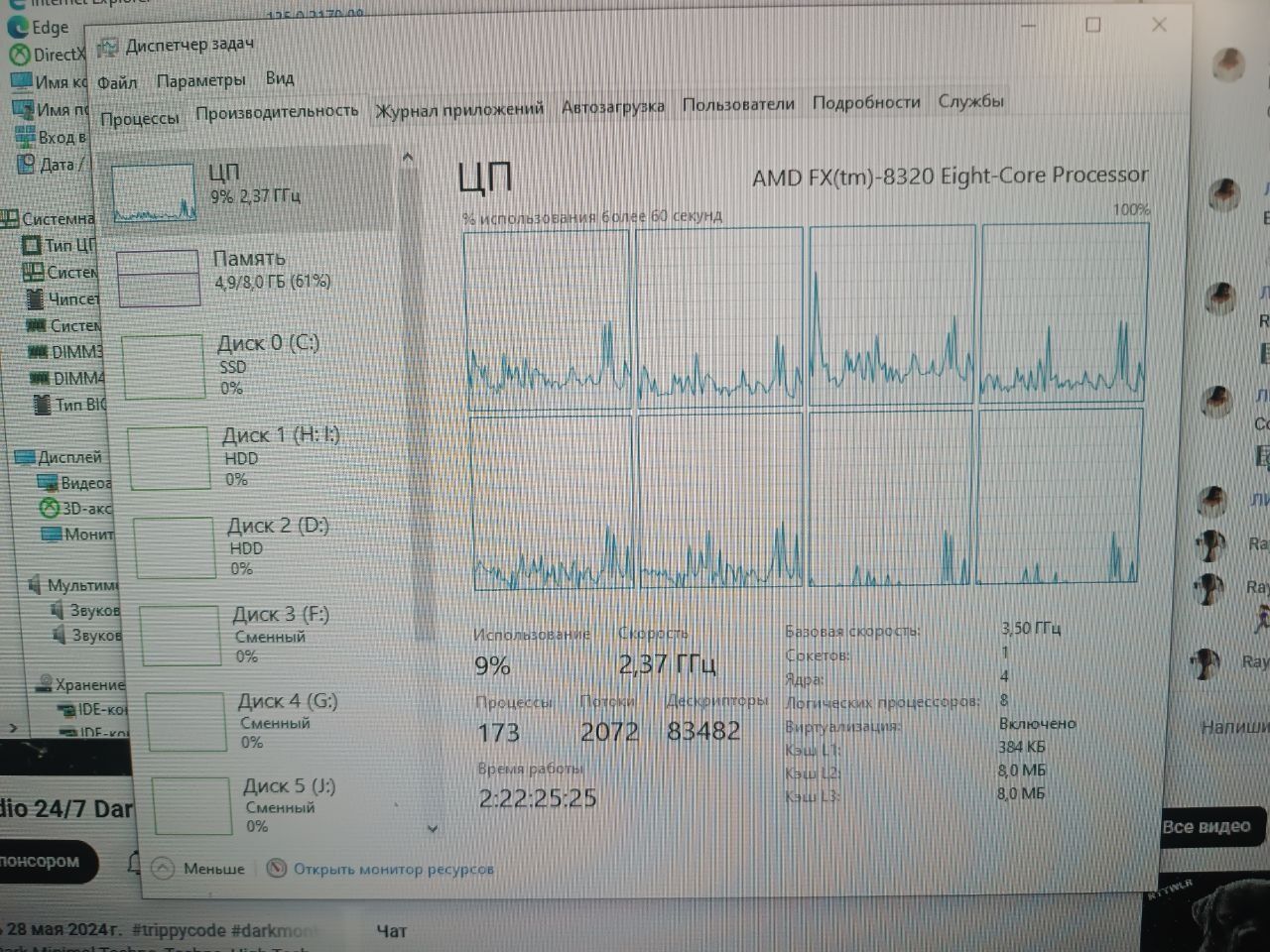The image size is (1270, 952).
Task: Click Edge icon in background window
Action: click(18, 28)
